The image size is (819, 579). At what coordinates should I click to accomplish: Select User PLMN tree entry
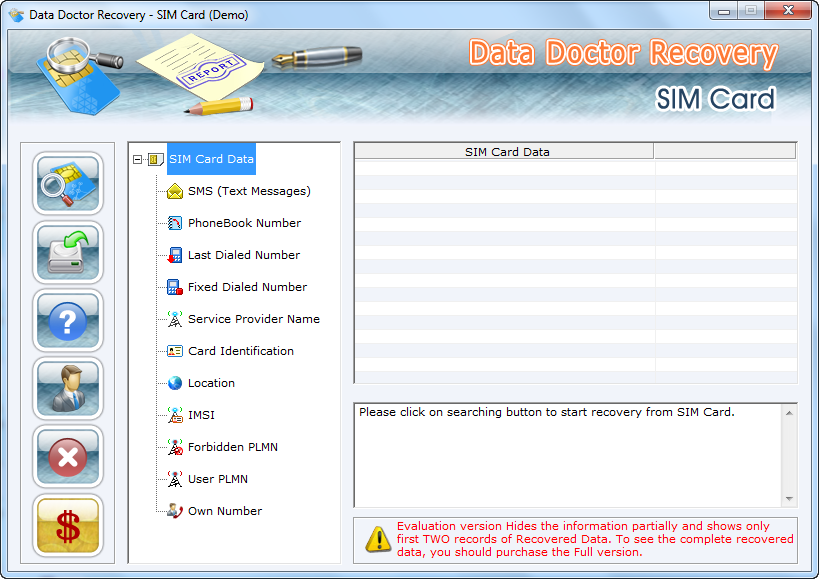218,479
